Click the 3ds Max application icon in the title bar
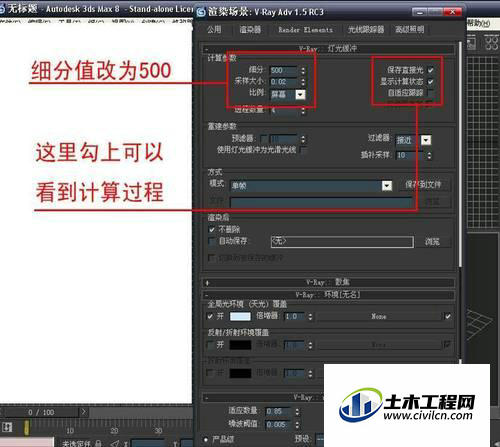 (x=2, y=8)
